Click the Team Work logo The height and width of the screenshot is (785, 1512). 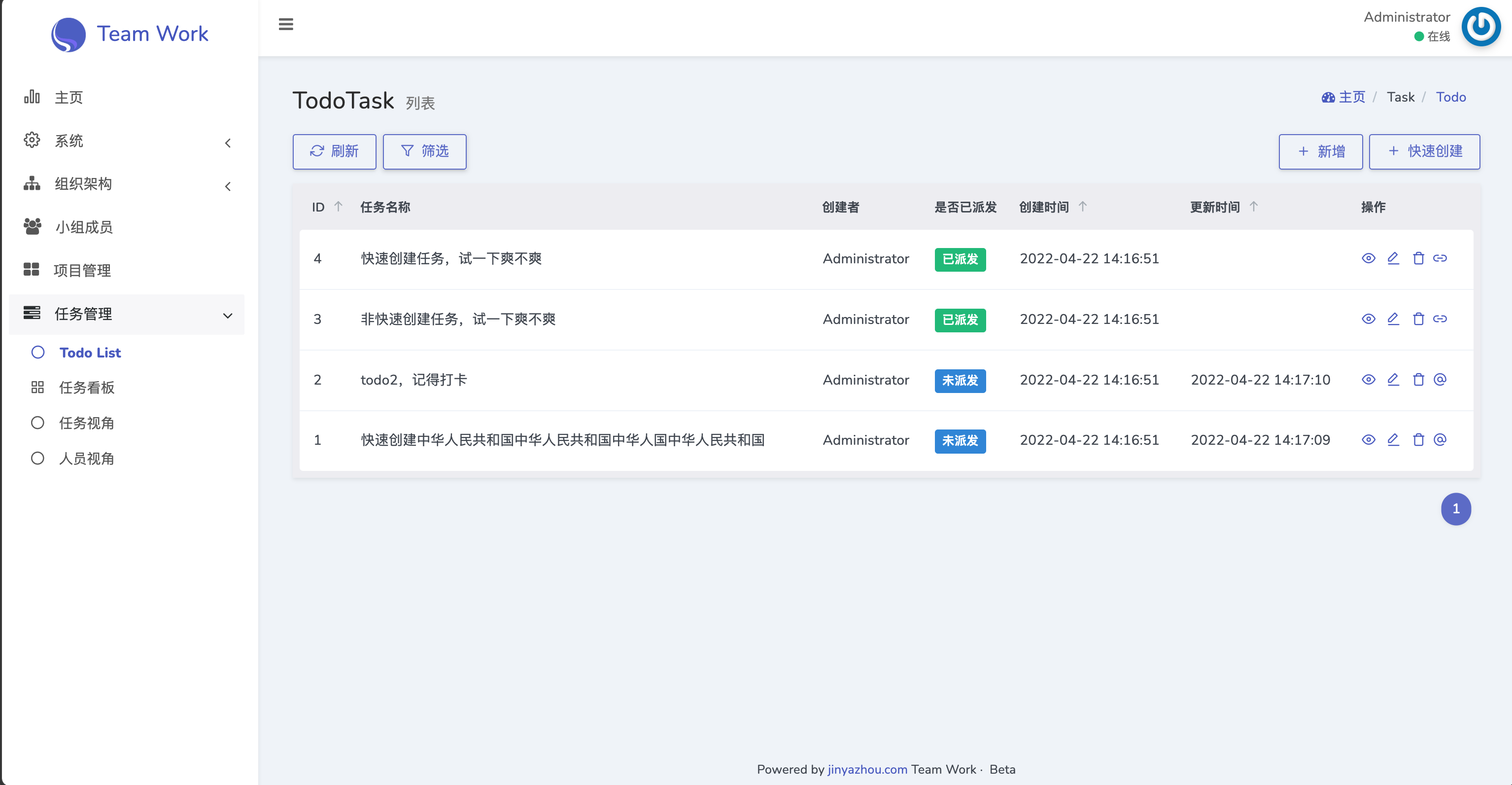click(129, 34)
